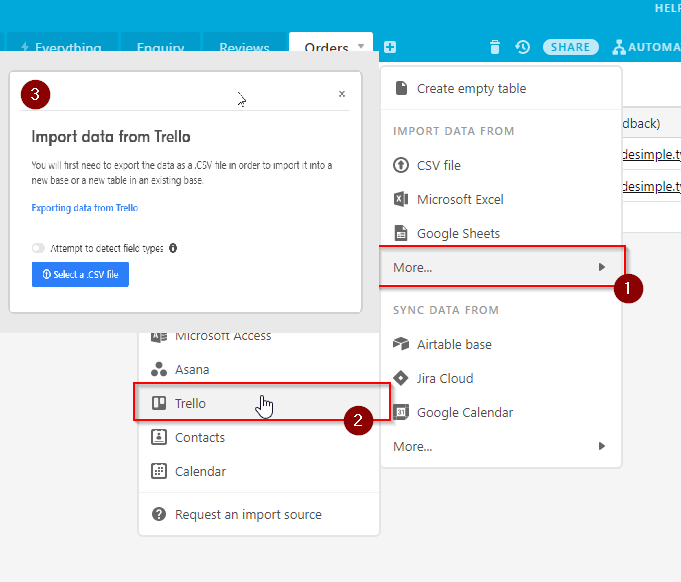This screenshot has height=582, width=681.
Task: Click the Import data from Trello heading
Action: tap(111, 137)
